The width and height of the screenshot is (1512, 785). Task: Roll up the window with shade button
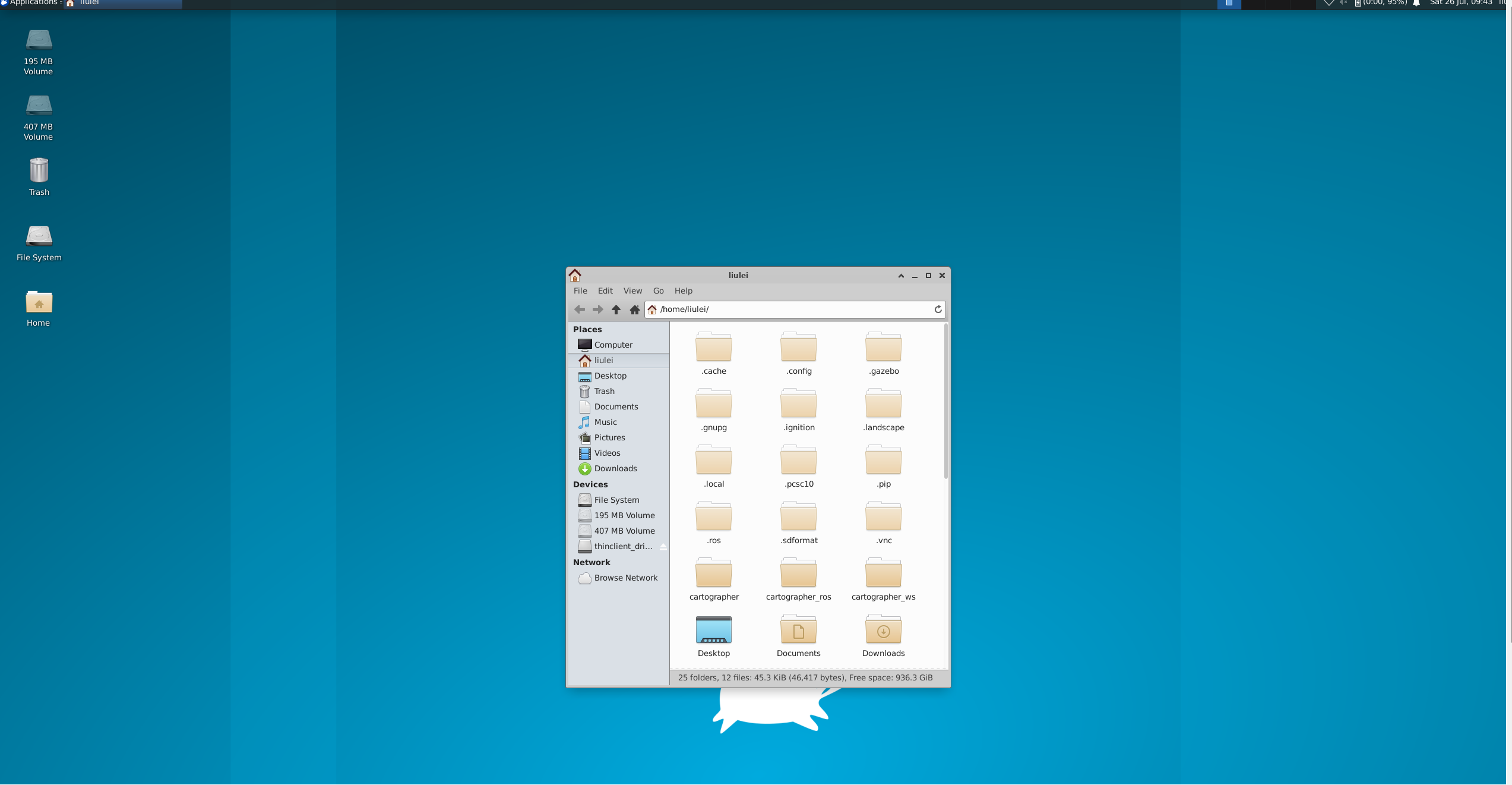(900, 276)
